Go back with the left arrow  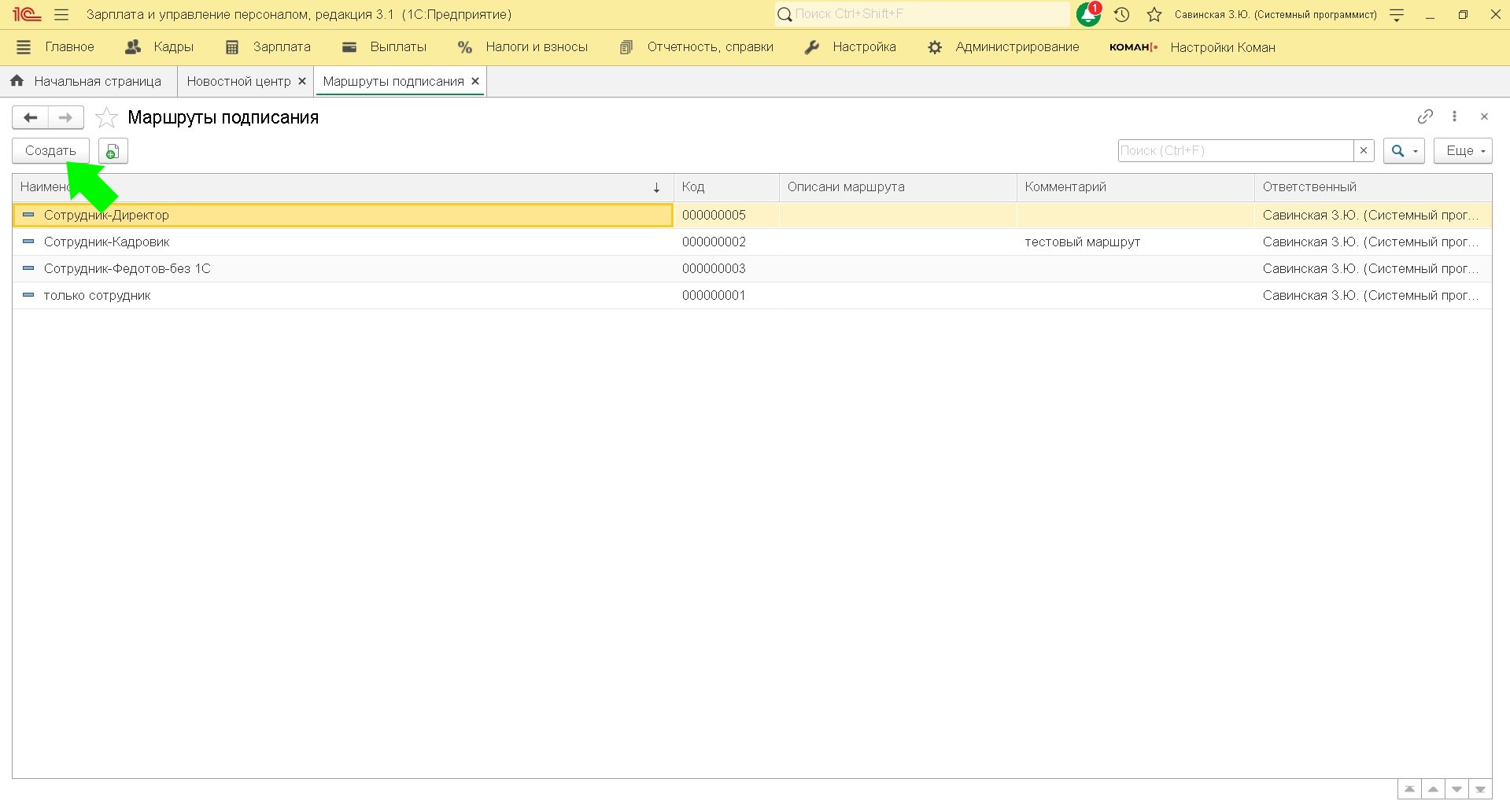point(31,118)
